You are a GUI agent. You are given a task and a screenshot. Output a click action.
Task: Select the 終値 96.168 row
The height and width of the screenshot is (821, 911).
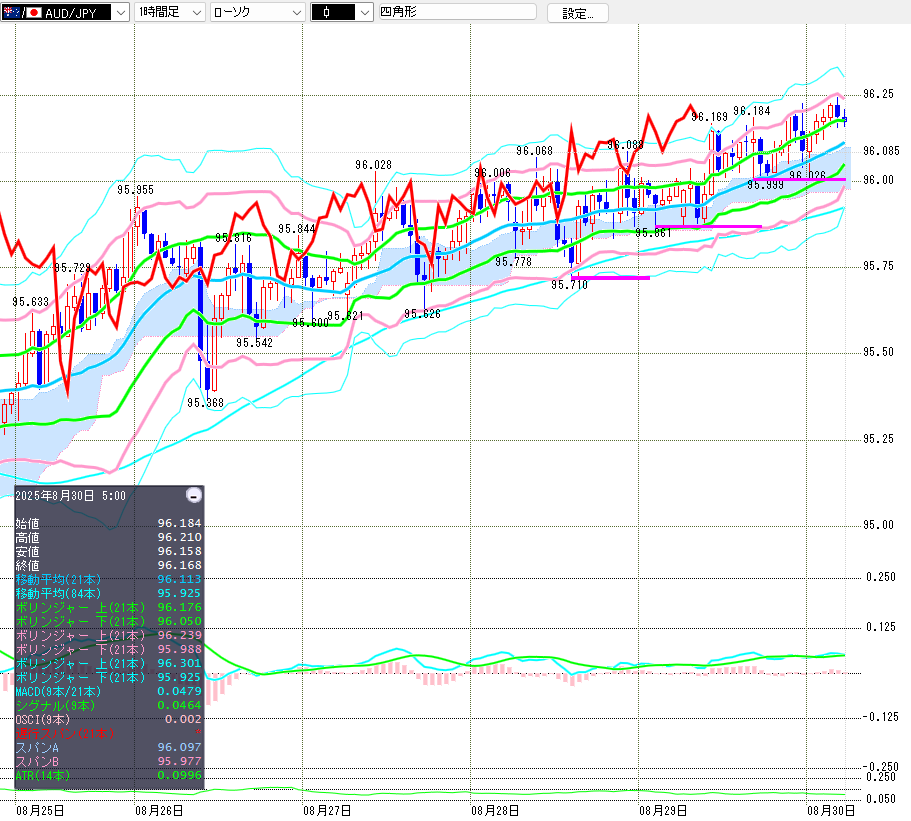click(x=109, y=565)
